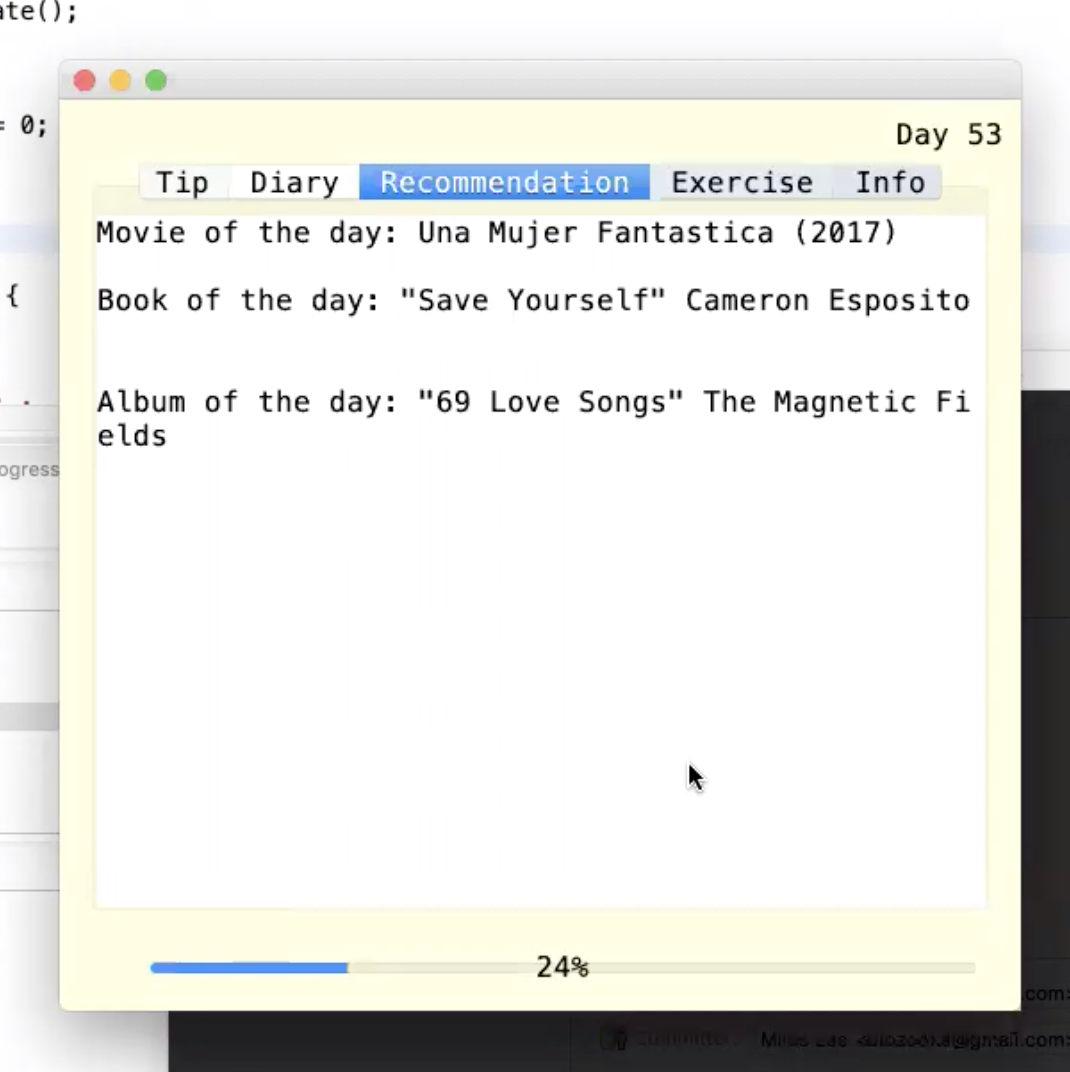Open the Diary tab
This screenshot has height=1072, width=1070.
(x=294, y=183)
